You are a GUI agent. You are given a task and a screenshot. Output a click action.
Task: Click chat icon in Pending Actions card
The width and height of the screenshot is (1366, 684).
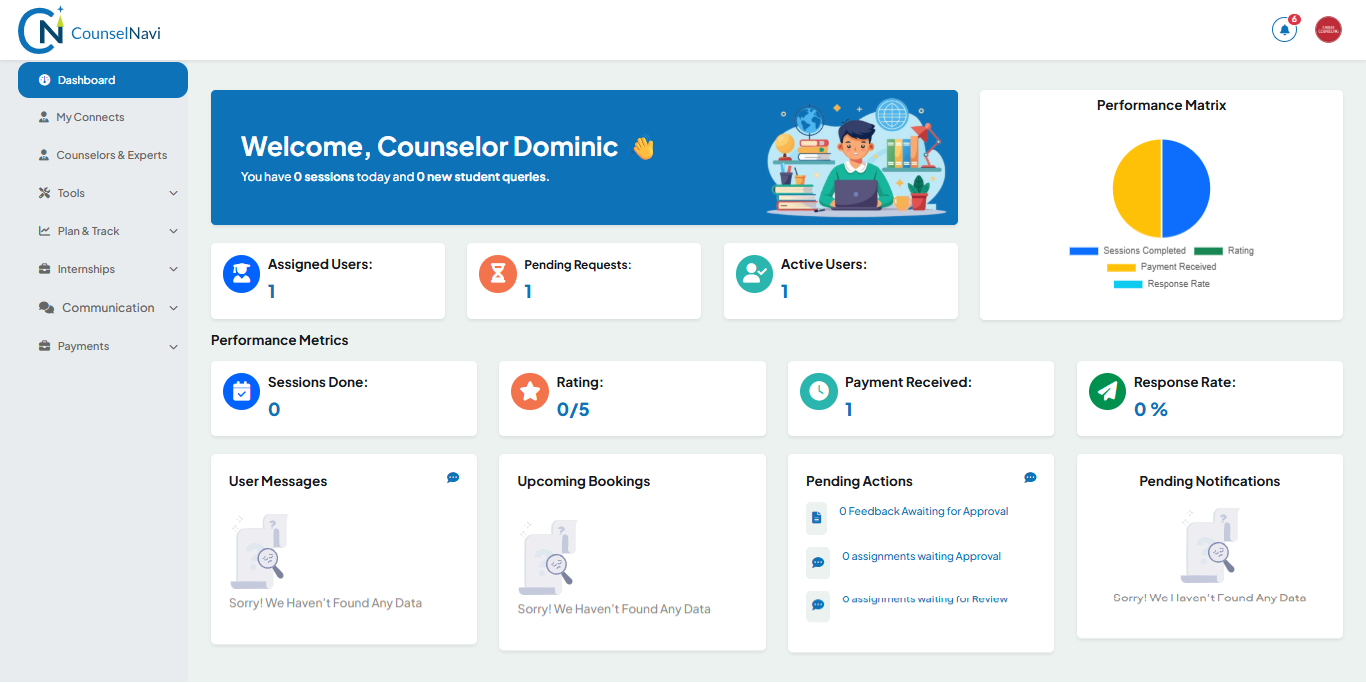(1030, 478)
